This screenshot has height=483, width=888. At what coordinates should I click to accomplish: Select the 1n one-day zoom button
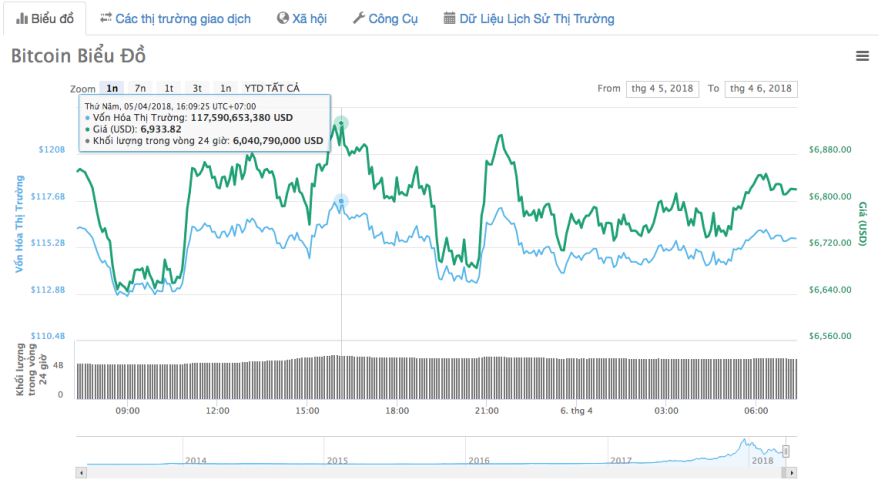[x=112, y=88]
